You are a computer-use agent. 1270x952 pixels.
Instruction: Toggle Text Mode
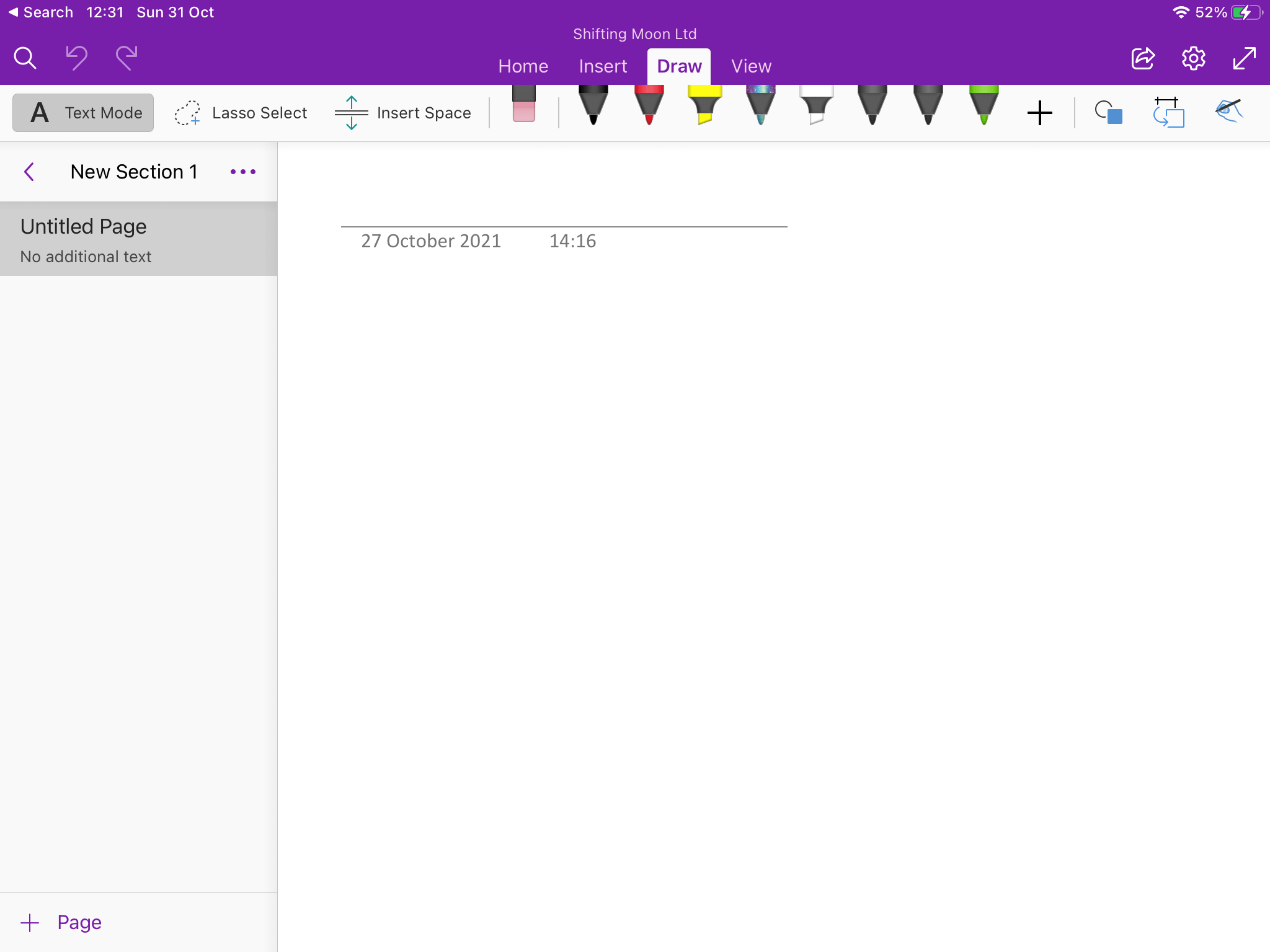[83, 113]
